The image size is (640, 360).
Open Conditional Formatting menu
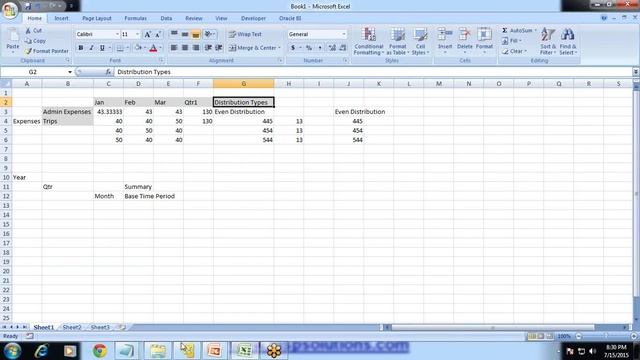(x=369, y=41)
